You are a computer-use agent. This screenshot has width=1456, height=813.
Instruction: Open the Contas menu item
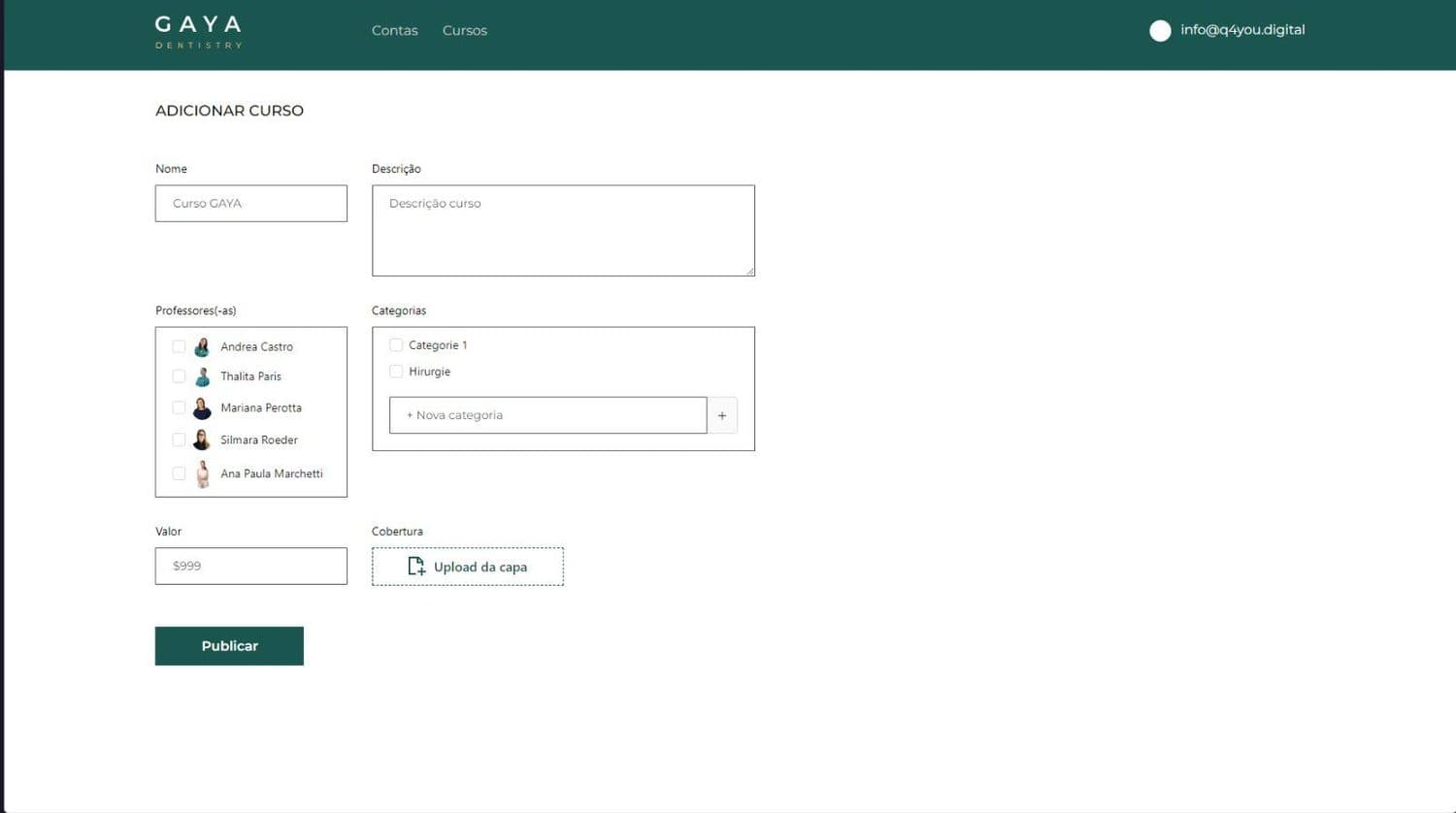[x=394, y=31]
